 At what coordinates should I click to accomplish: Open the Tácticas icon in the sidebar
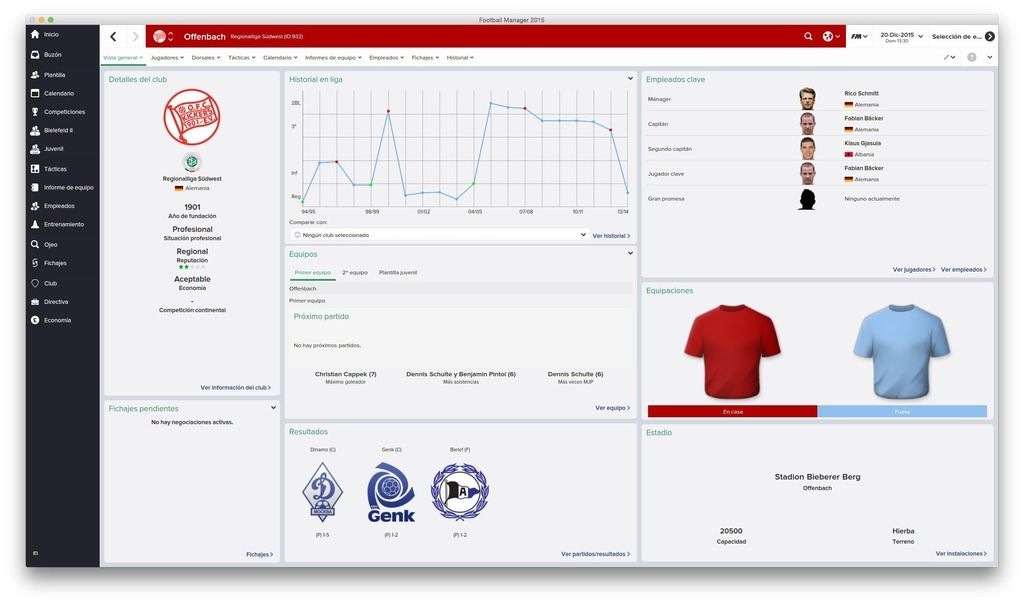point(35,168)
